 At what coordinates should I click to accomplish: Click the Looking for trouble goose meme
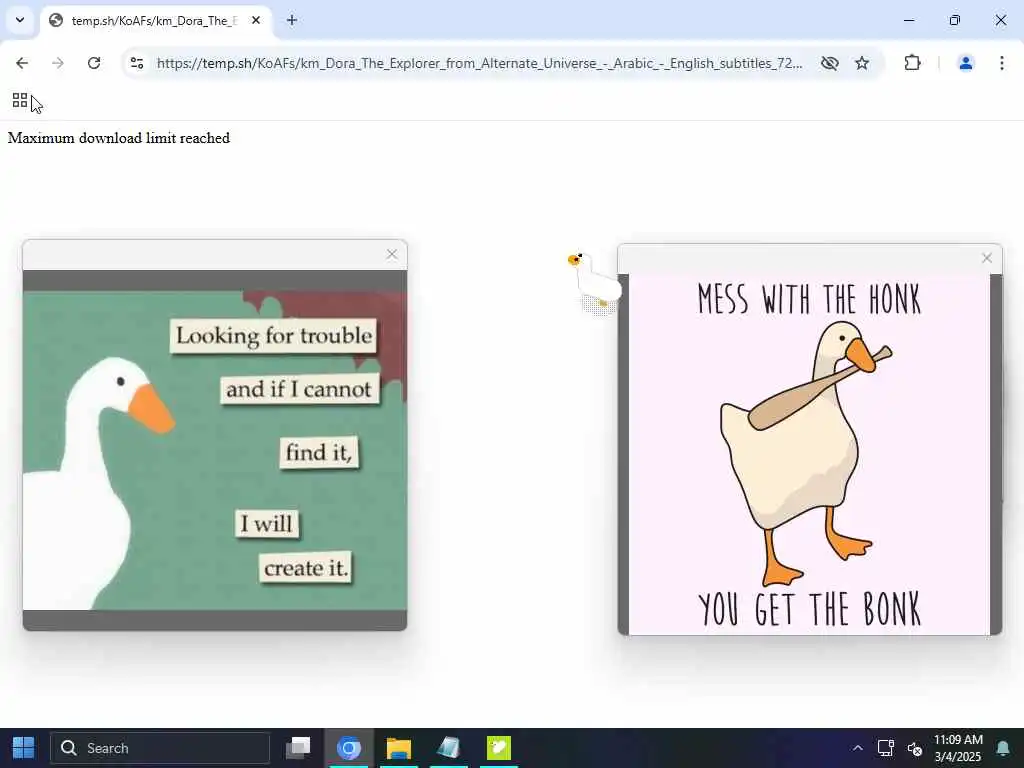click(x=215, y=450)
